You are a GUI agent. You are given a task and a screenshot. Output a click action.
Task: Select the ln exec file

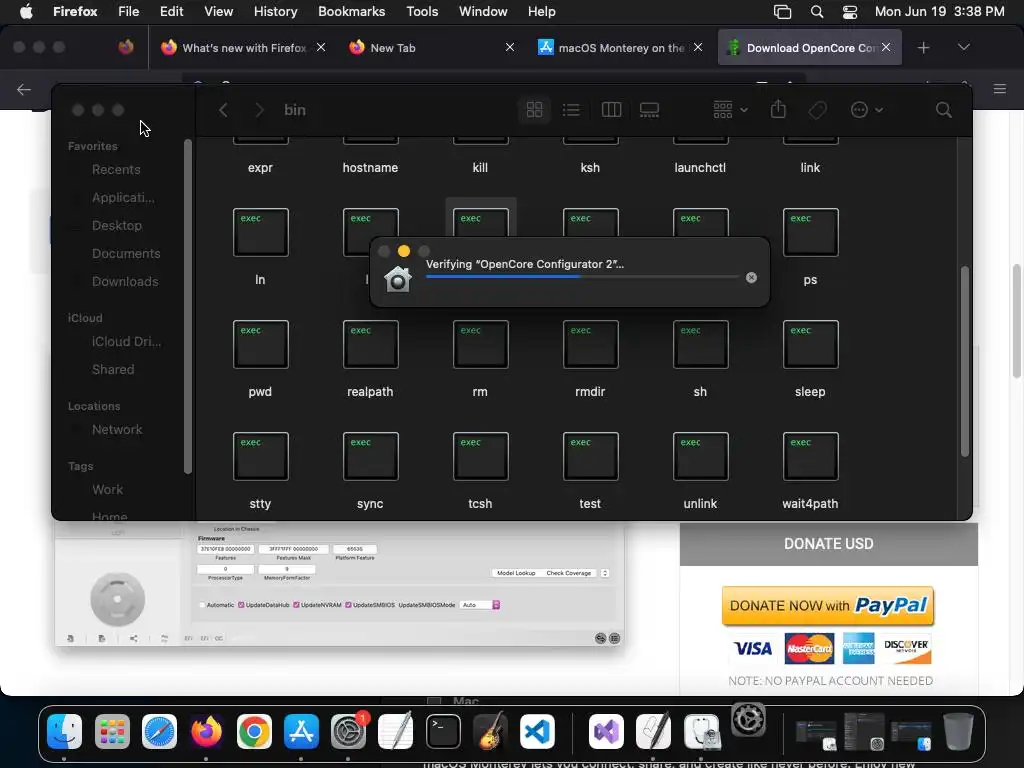[260, 233]
